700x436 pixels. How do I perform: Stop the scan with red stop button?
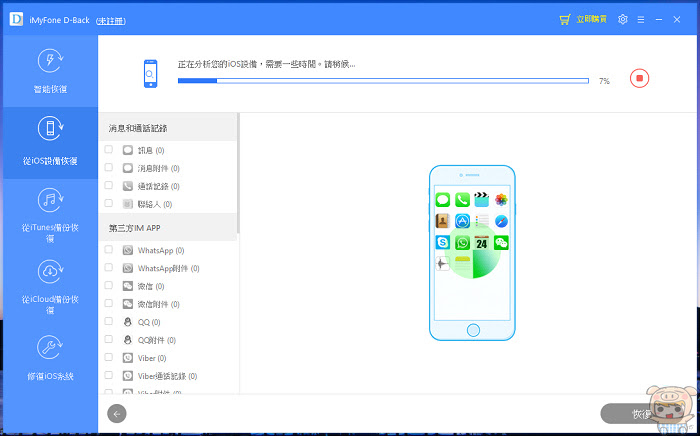639,79
